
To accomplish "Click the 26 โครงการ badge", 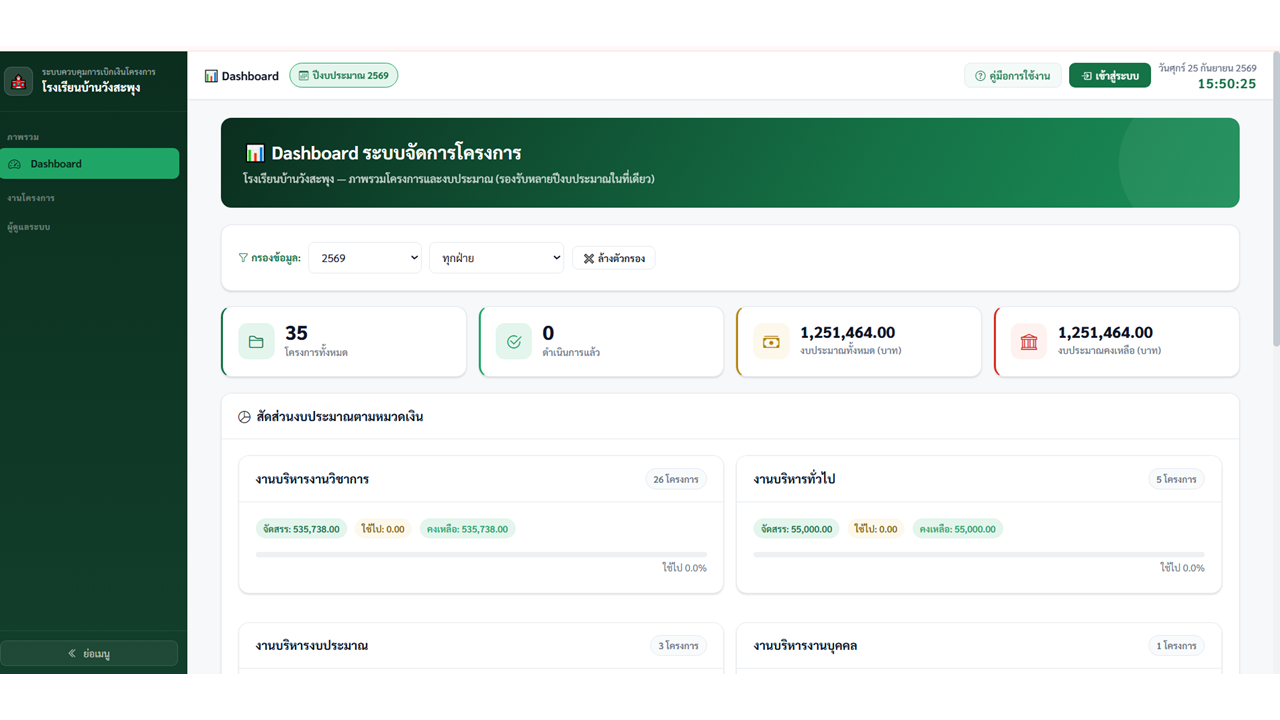I will point(676,480).
